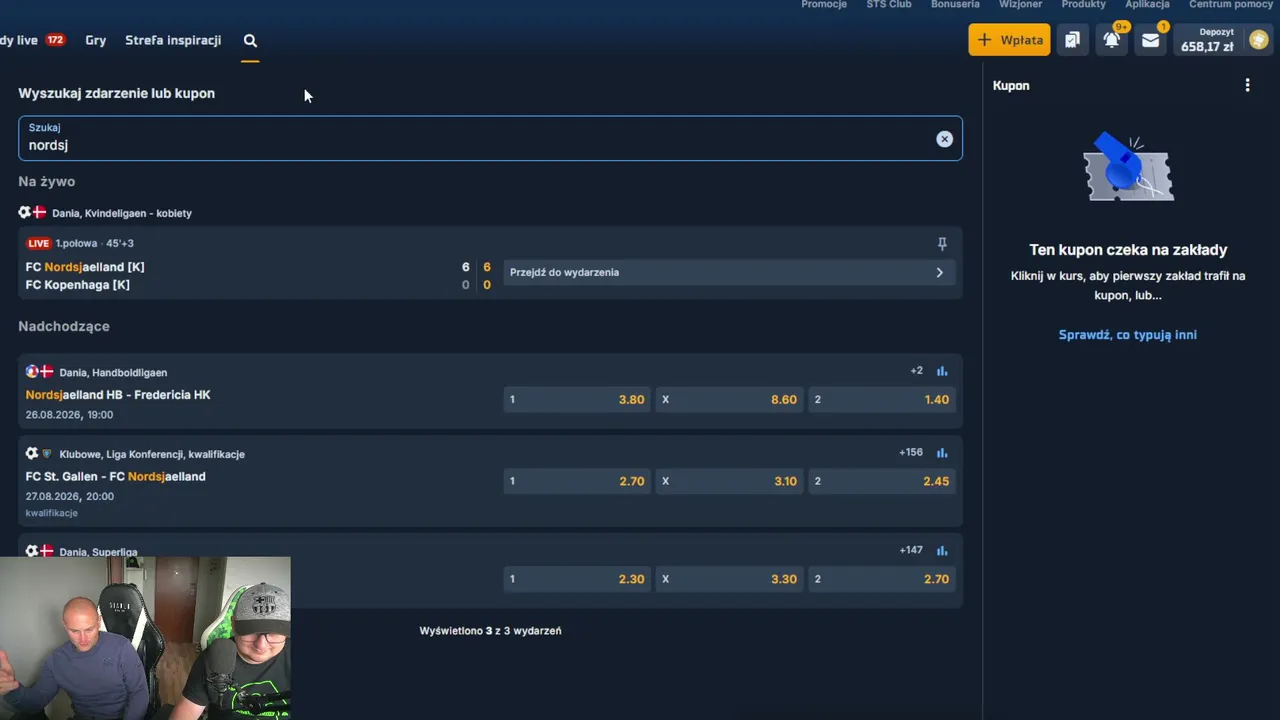
Task: Open the messages envelope icon
Action: pos(1151,40)
